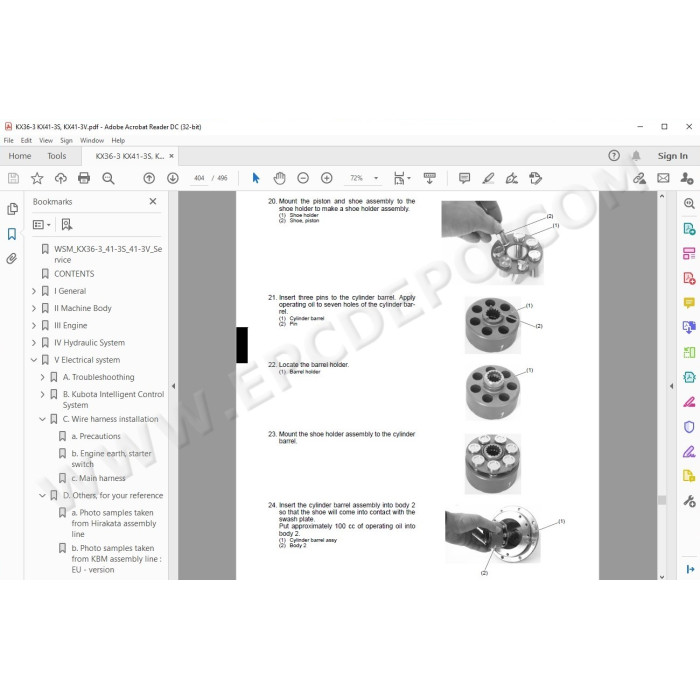This screenshot has height=700, width=700.
Task: Open the View menu
Action: point(46,141)
